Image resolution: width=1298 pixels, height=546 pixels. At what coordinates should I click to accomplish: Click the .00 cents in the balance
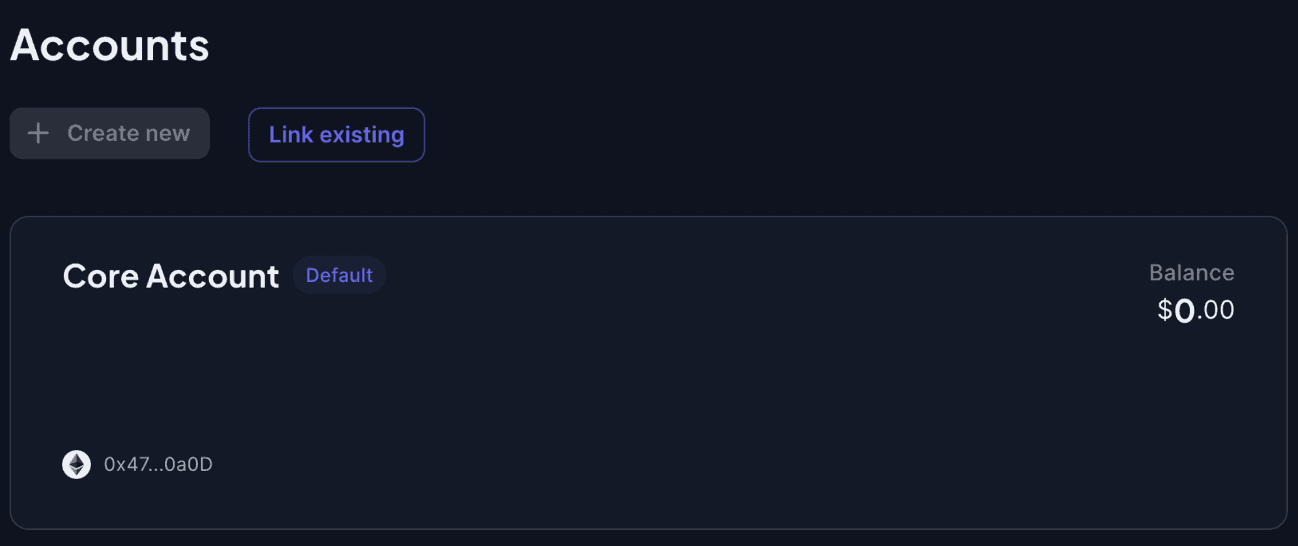1215,311
